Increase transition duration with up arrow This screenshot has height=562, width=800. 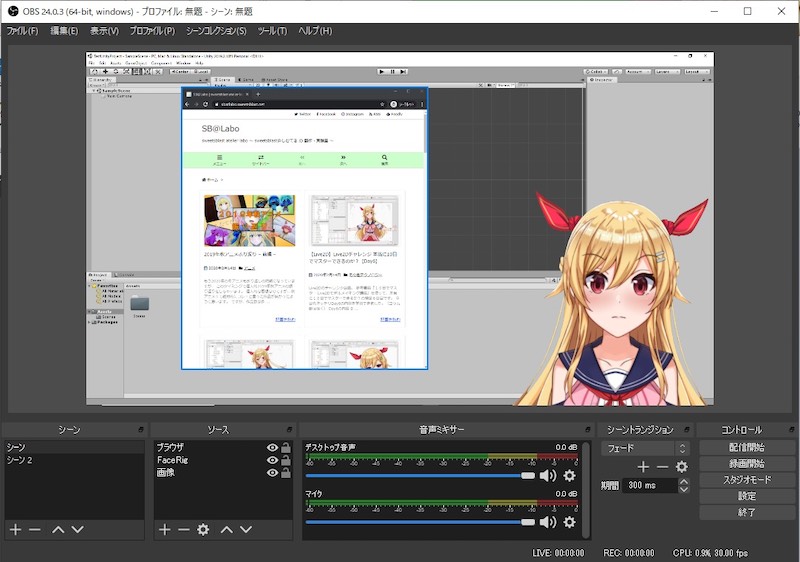pyautogui.click(x=684, y=481)
